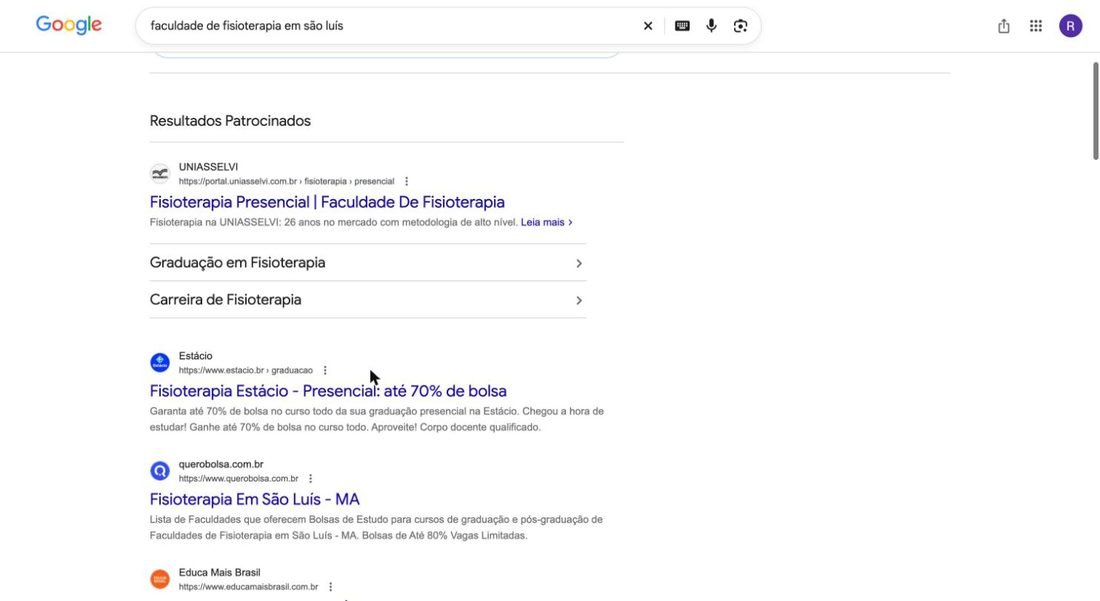Click the Resultados Patrocinados heading

click(x=230, y=121)
